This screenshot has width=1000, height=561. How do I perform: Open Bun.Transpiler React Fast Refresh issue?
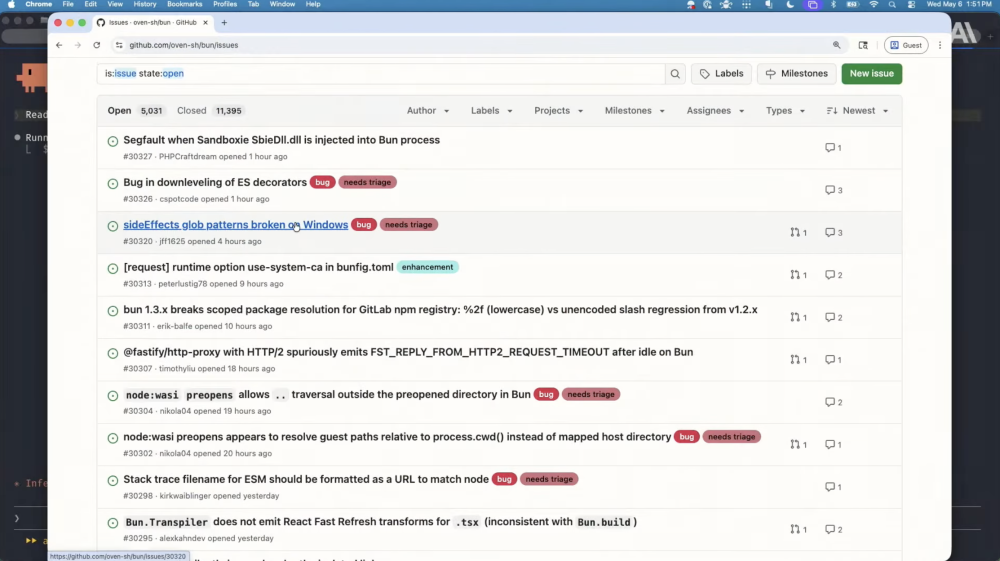(380, 522)
